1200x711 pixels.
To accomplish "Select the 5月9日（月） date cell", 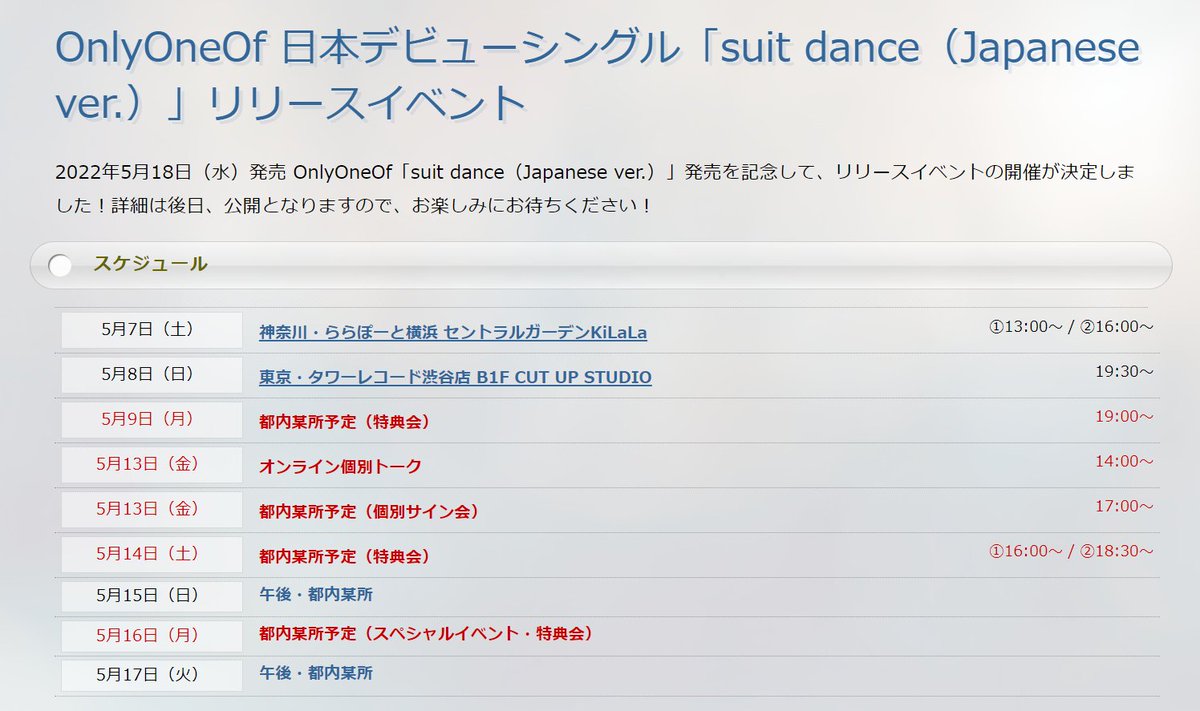I will (x=152, y=420).
